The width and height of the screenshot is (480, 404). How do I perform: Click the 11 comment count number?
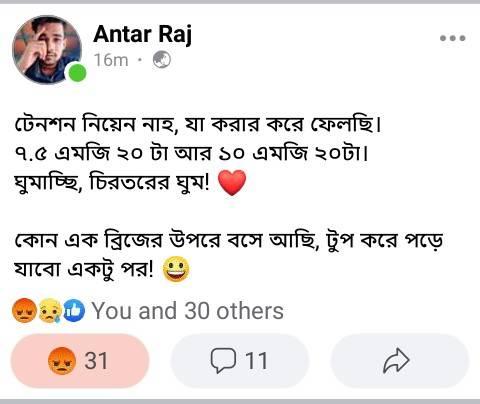tap(256, 361)
